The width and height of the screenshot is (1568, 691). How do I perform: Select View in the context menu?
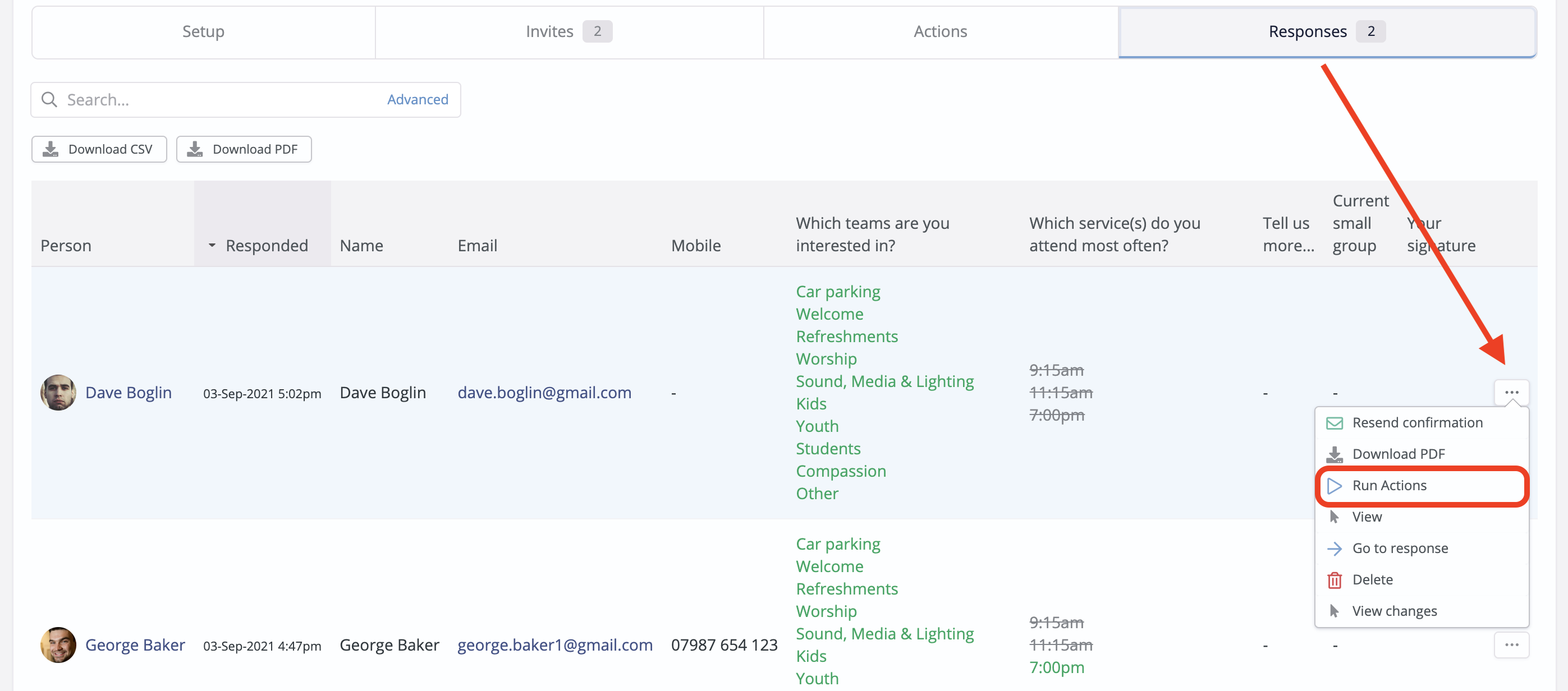tap(1369, 517)
